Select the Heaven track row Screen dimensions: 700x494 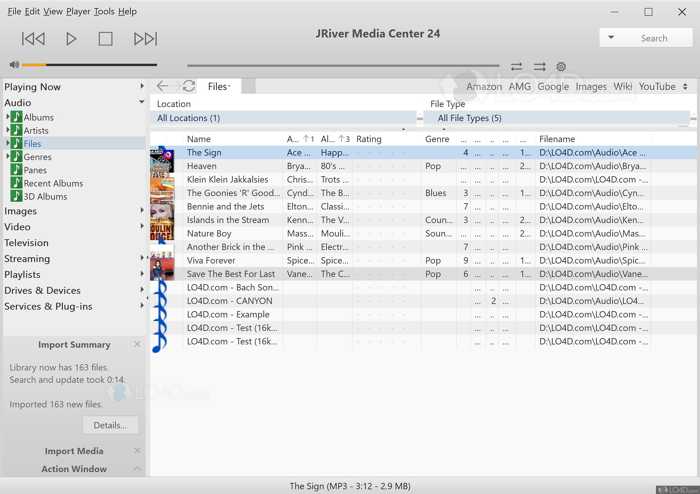tap(423, 166)
